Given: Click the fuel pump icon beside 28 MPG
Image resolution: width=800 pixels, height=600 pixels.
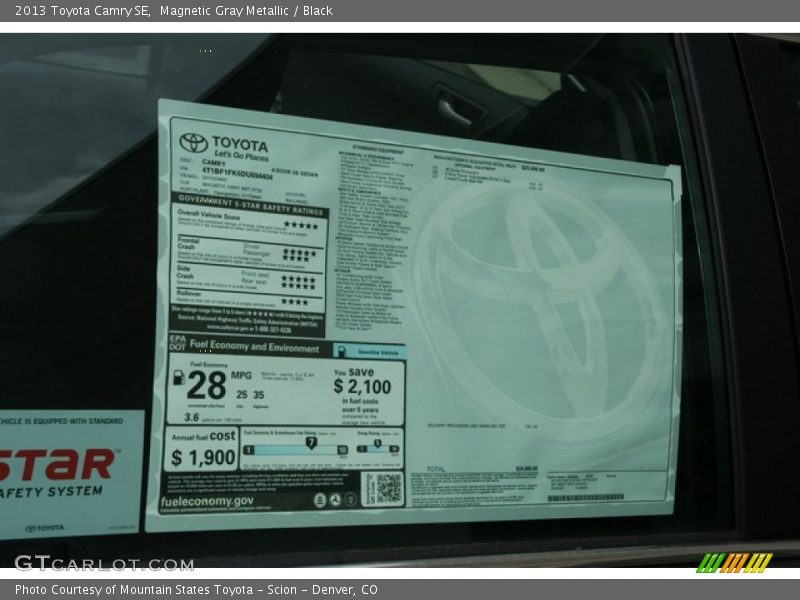Looking at the screenshot, I should (x=179, y=379).
